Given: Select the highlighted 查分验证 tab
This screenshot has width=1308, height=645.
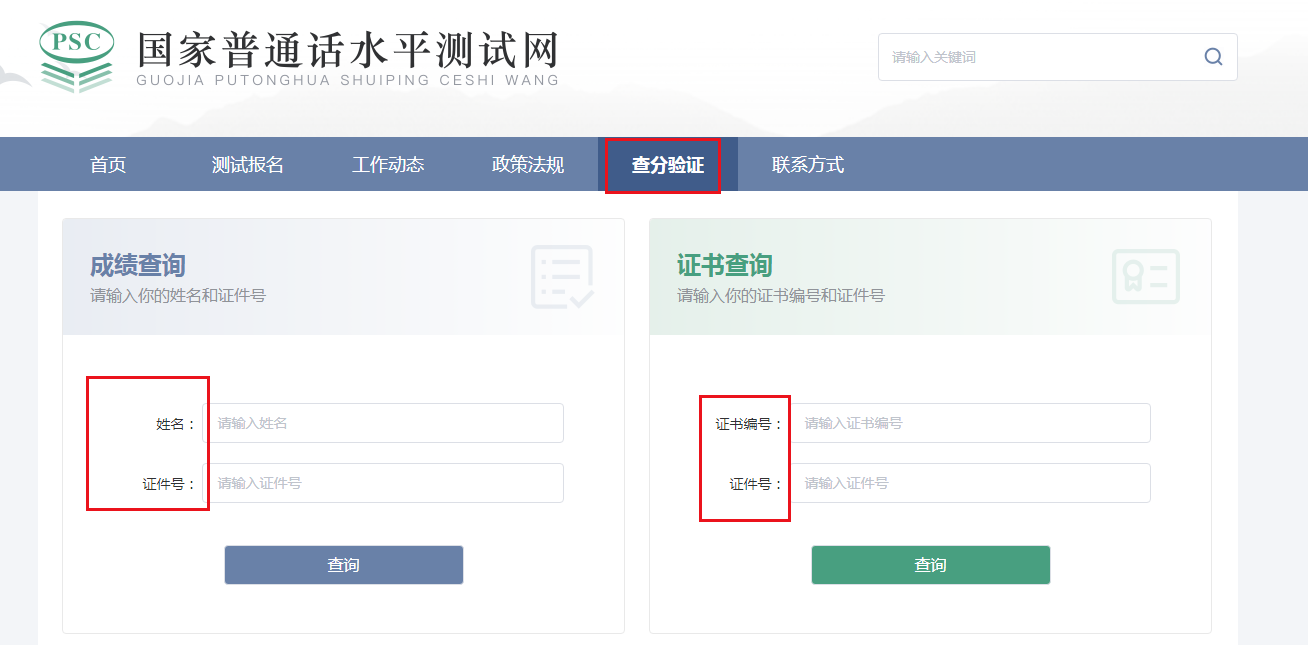Looking at the screenshot, I should [664, 164].
